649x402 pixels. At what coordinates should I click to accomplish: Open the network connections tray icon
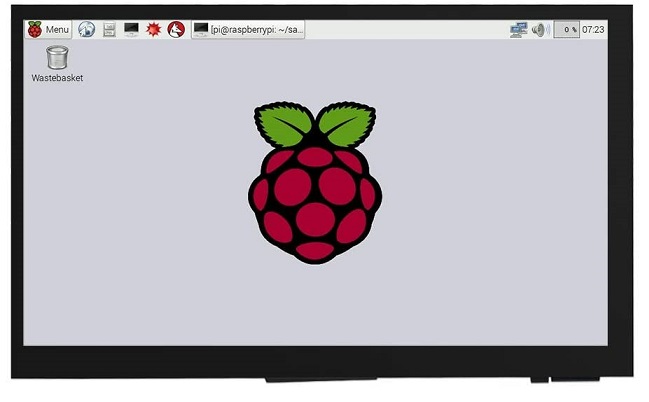coord(519,30)
